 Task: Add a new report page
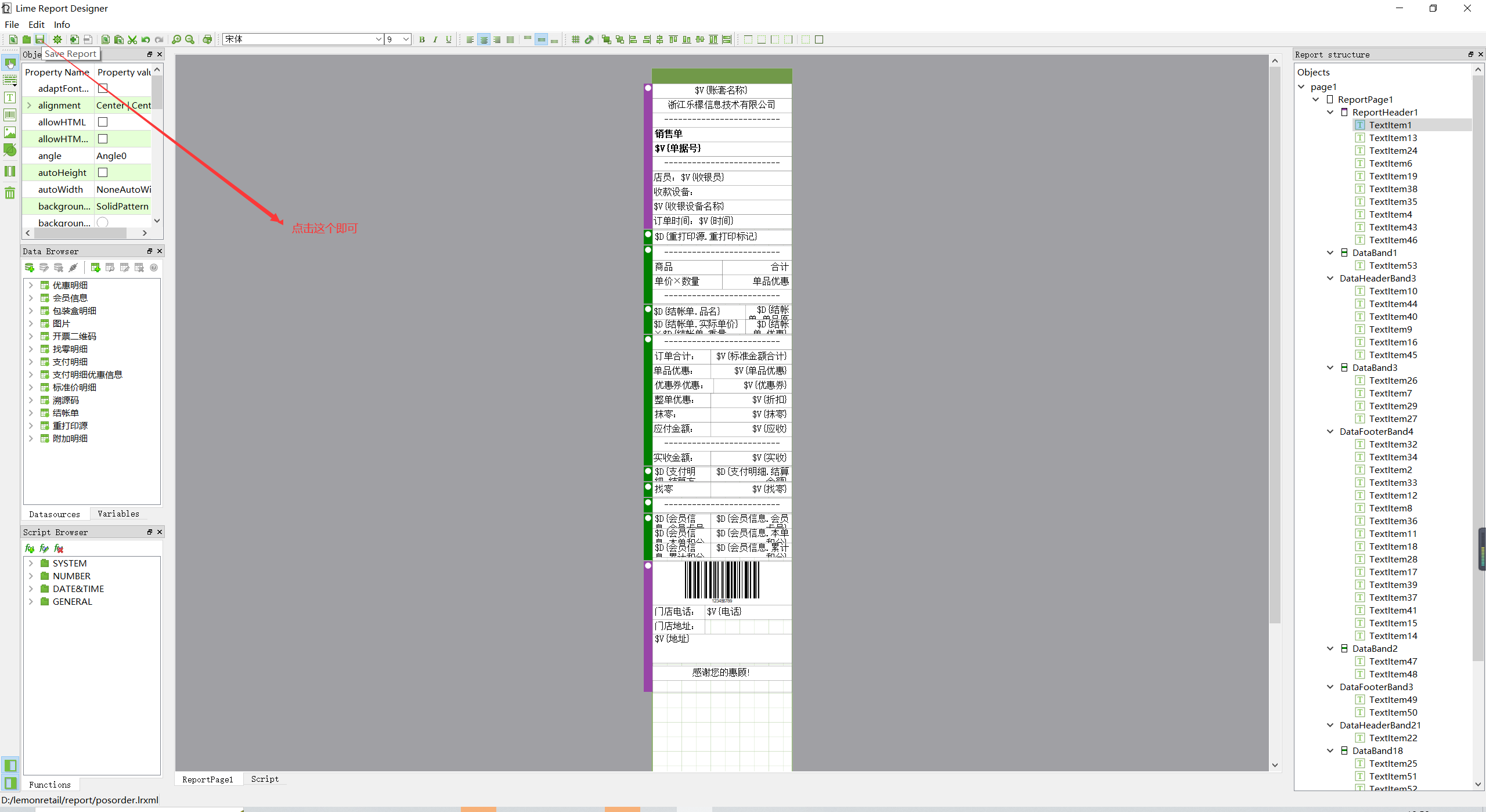pyautogui.click(x=74, y=39)
